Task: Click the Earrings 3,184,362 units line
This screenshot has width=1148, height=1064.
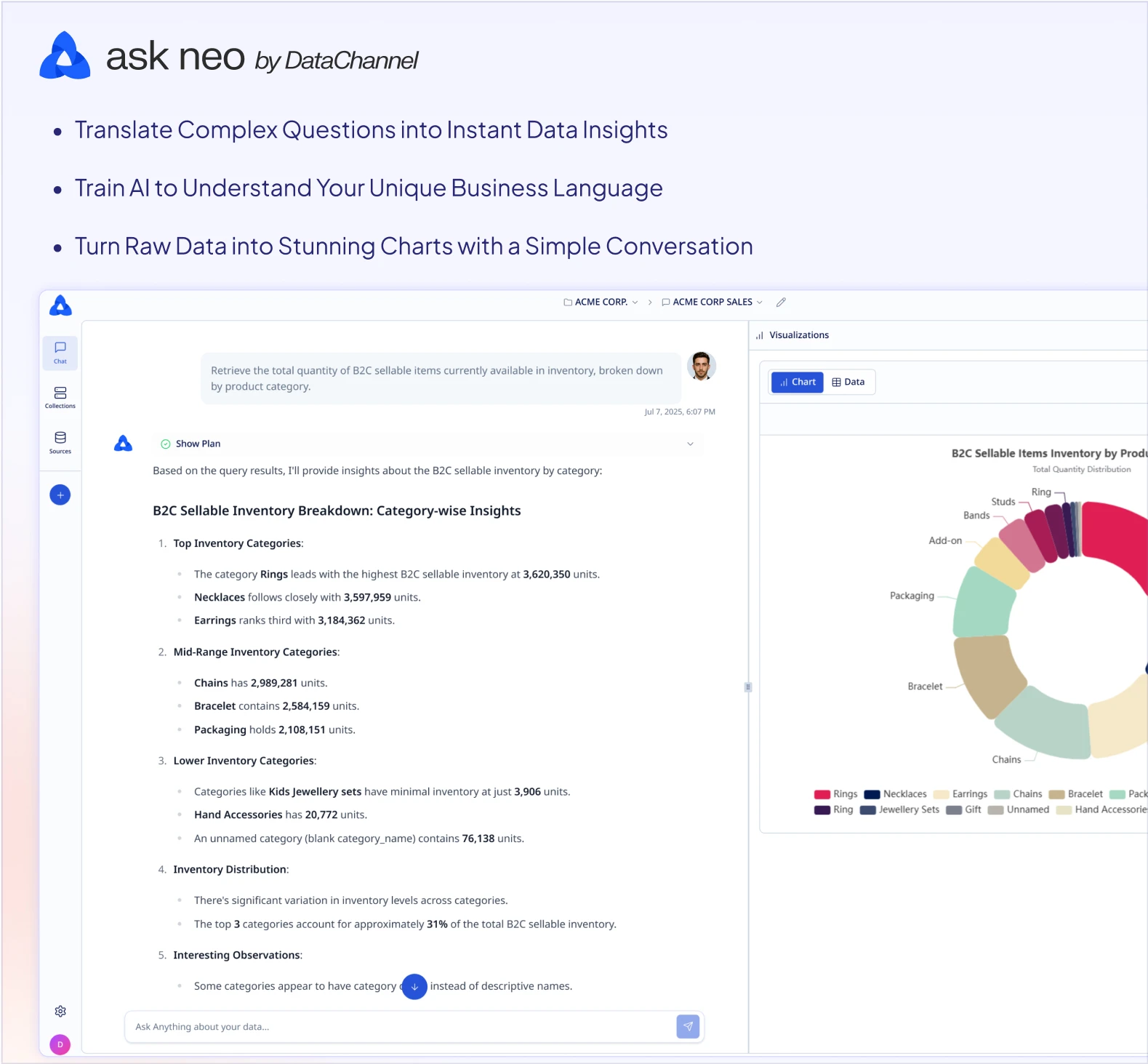Action: pos(294,620)
